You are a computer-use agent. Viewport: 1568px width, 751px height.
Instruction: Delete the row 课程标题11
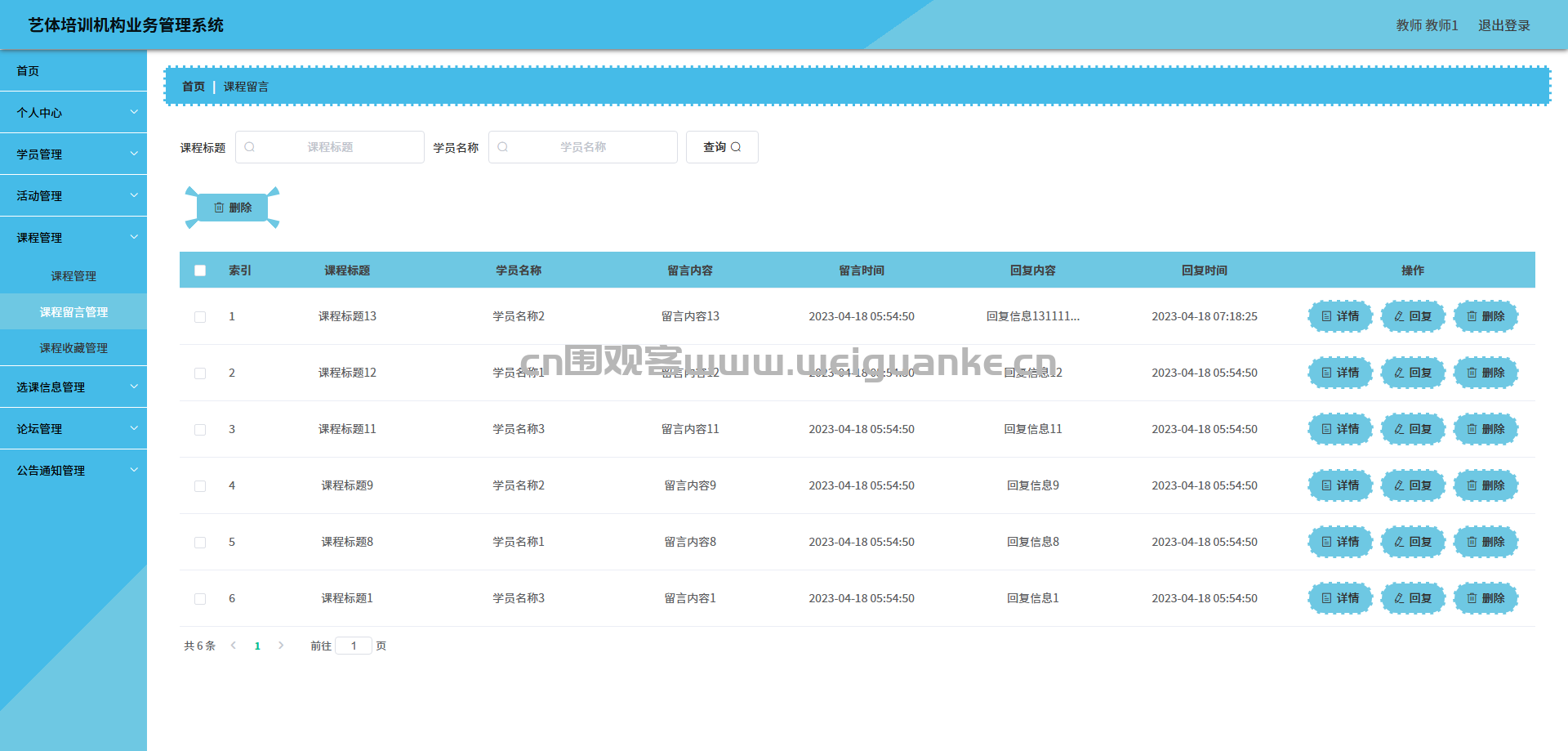coord(1486,429)
